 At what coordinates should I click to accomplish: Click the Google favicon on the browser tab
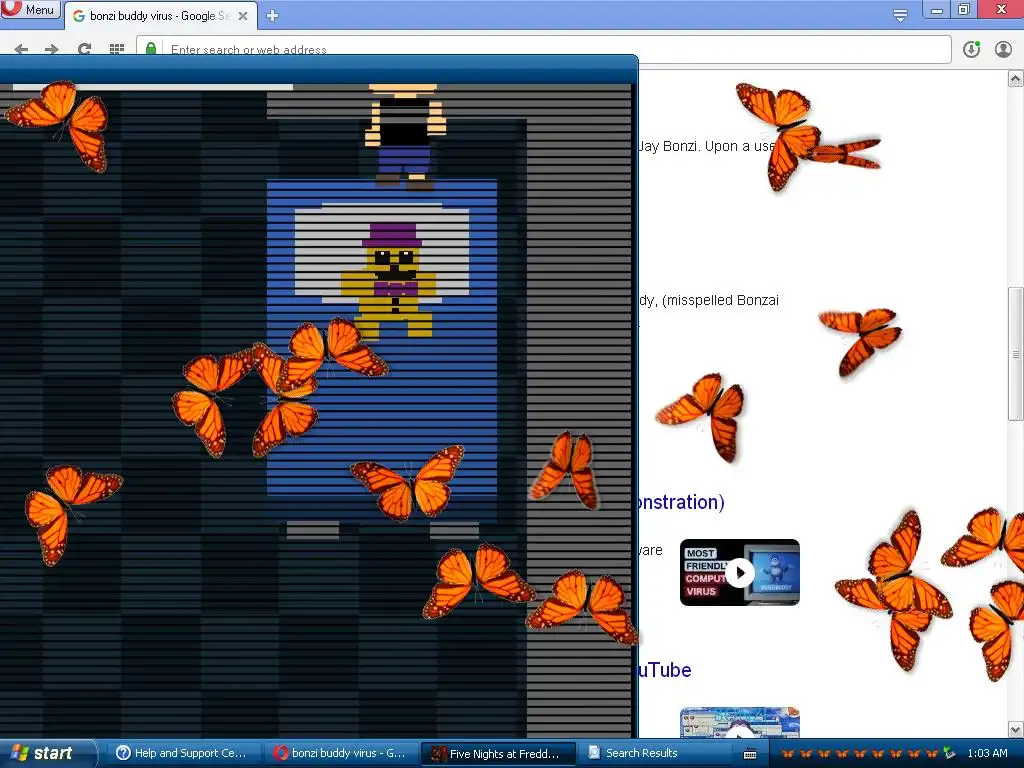click(x=79, y=16)
